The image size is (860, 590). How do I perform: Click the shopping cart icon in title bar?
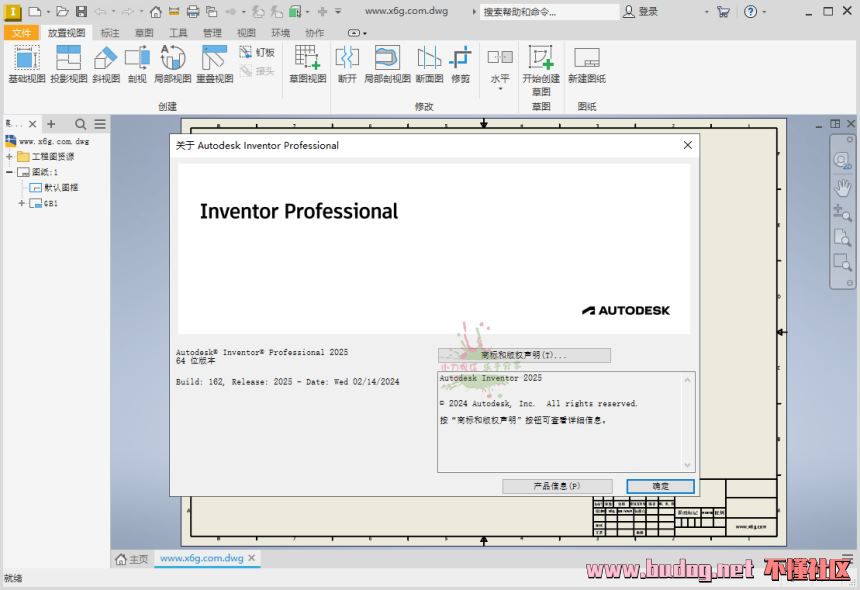click(x=723, y=12)
